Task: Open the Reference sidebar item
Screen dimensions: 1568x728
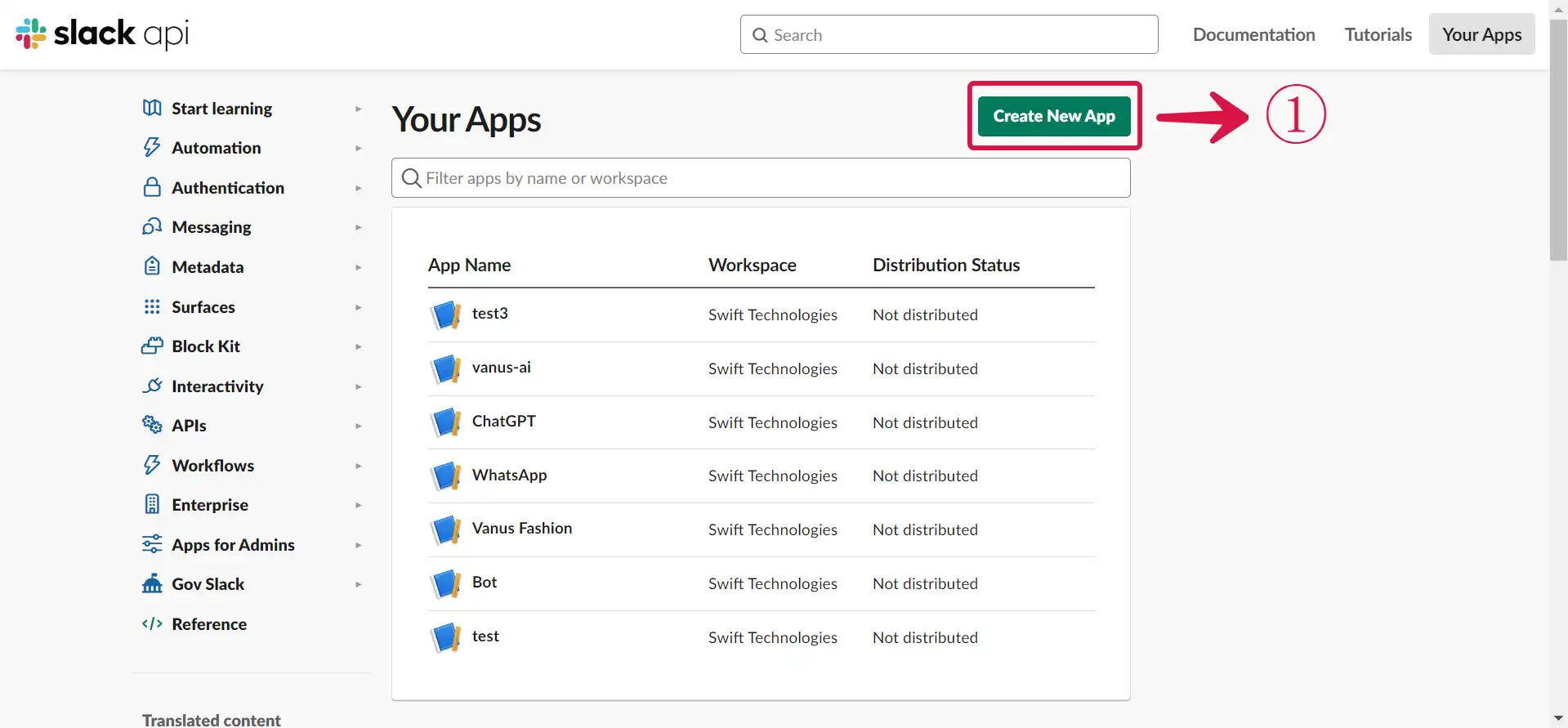Action: coord(209,624)
